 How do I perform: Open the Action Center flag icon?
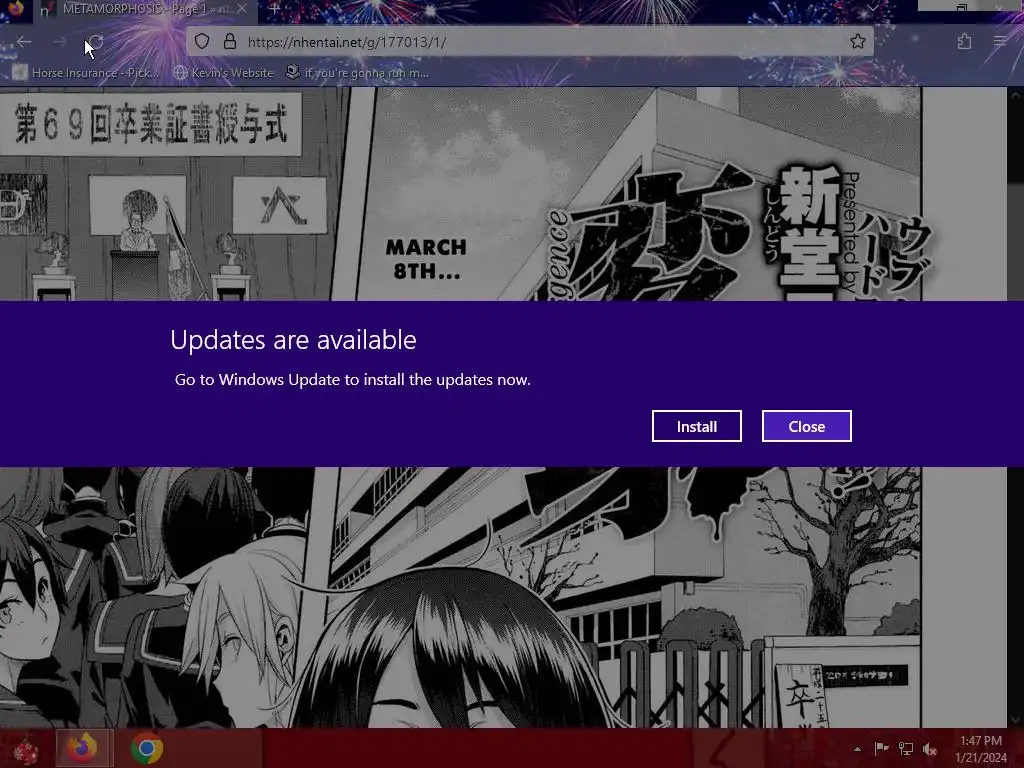point(881,749)
